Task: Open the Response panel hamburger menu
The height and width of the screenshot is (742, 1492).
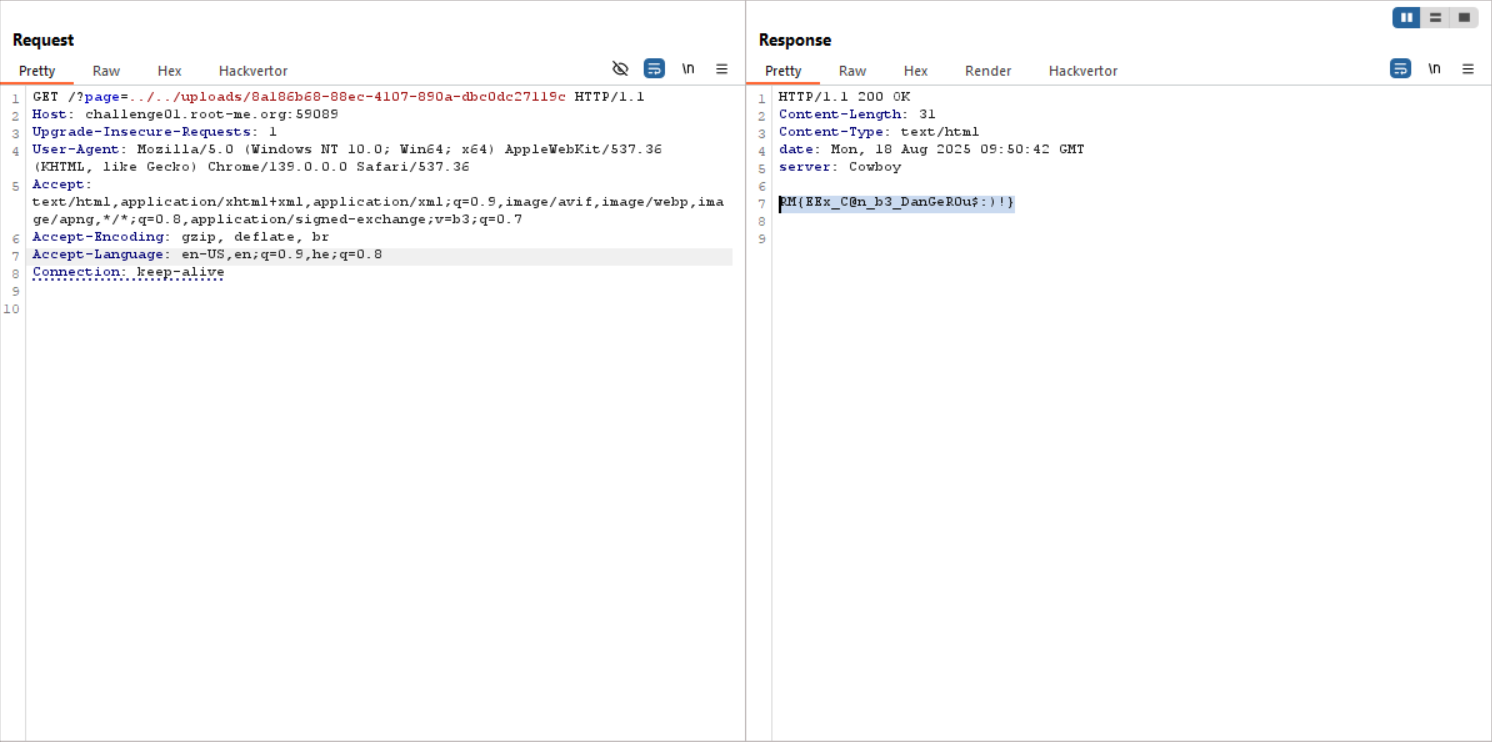Action: coord(1468,69)
